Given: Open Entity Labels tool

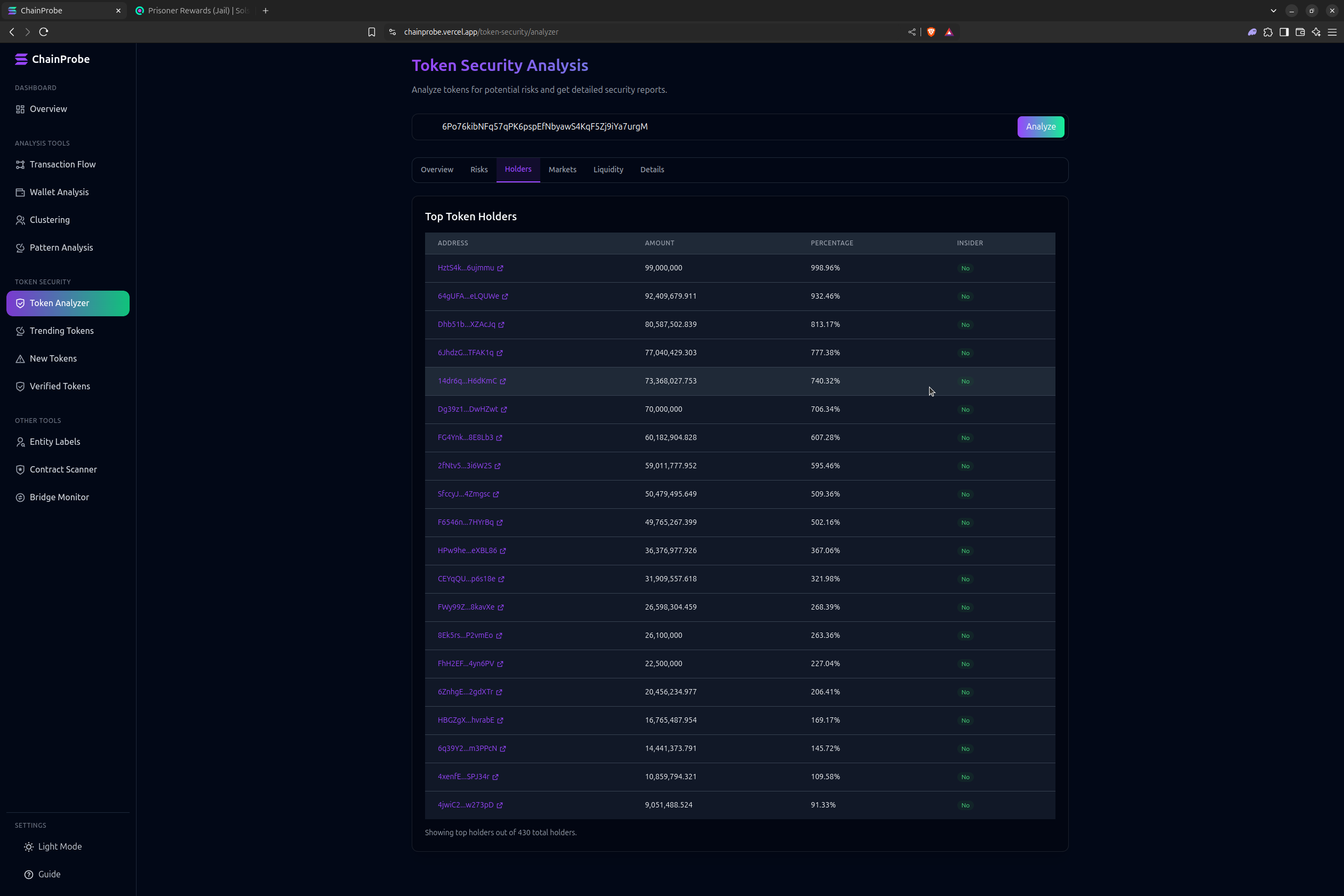Looking at the screenshot, I should tap(67, 442).
